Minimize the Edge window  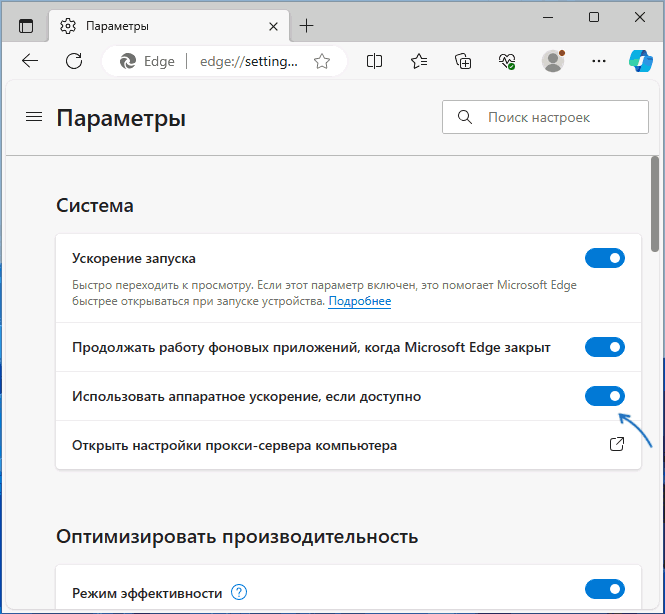(548, 17)
